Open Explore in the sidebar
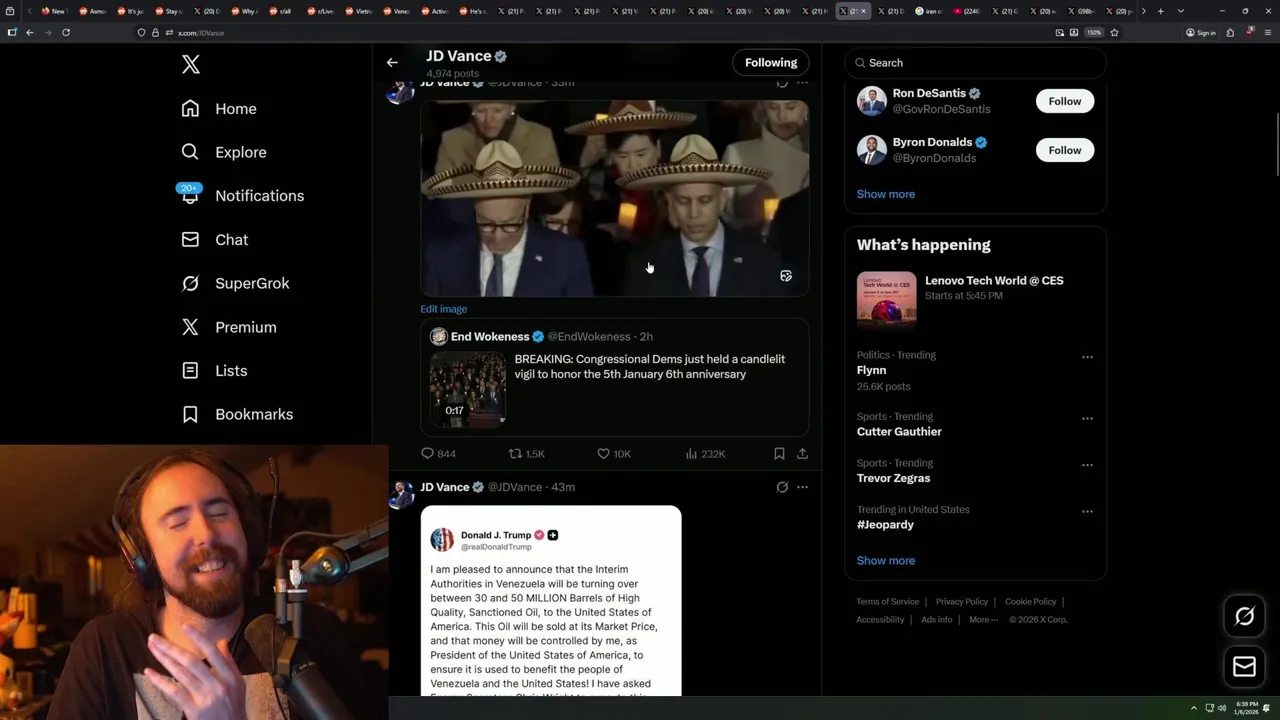The image size is (1280, 720). pyautogui.click(x=224, y=152)
